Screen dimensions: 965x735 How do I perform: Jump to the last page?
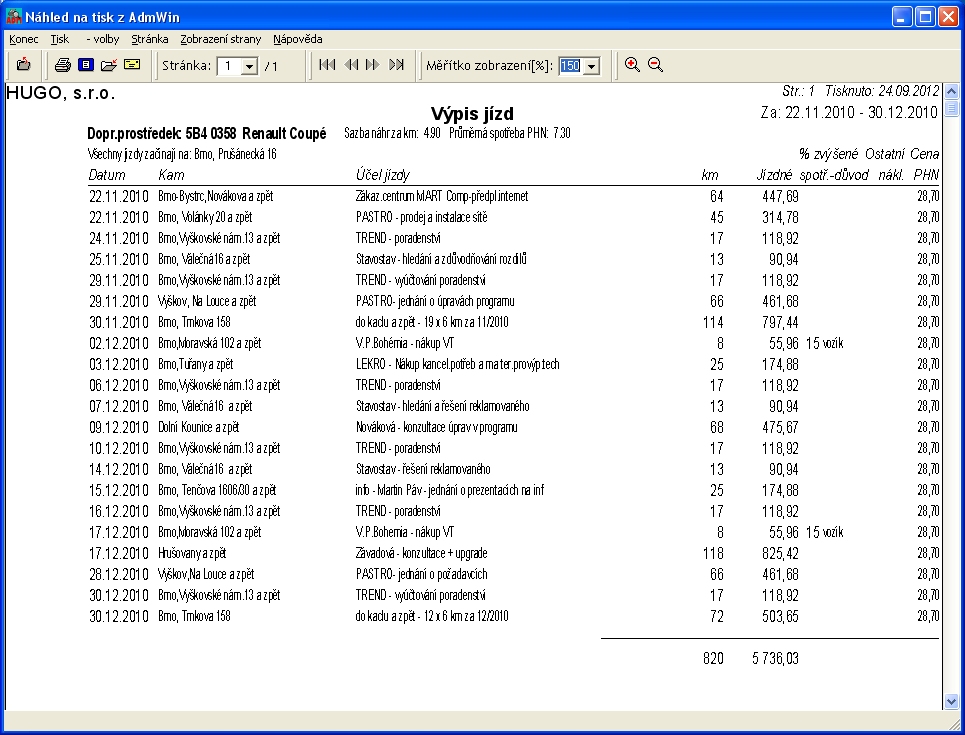click(x=396, y=65)
